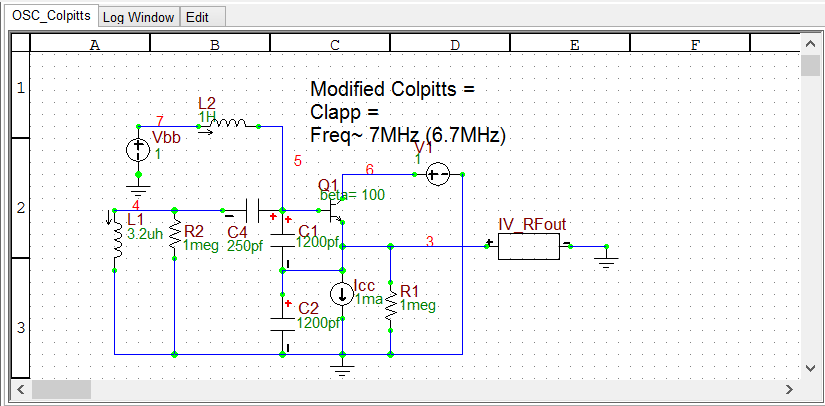Select the ground symbol under Vbb

click(138, 189)
